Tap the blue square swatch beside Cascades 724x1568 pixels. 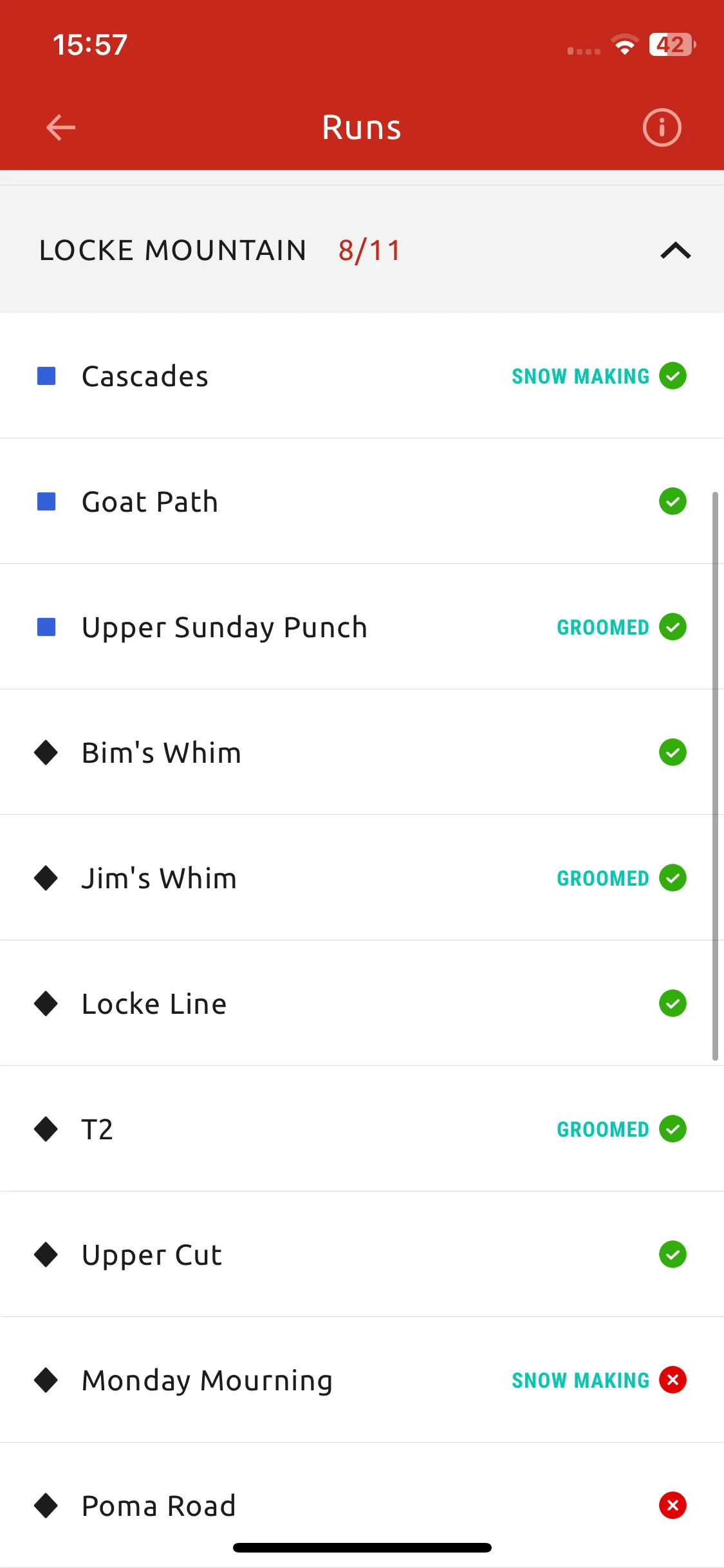(46, 376)
